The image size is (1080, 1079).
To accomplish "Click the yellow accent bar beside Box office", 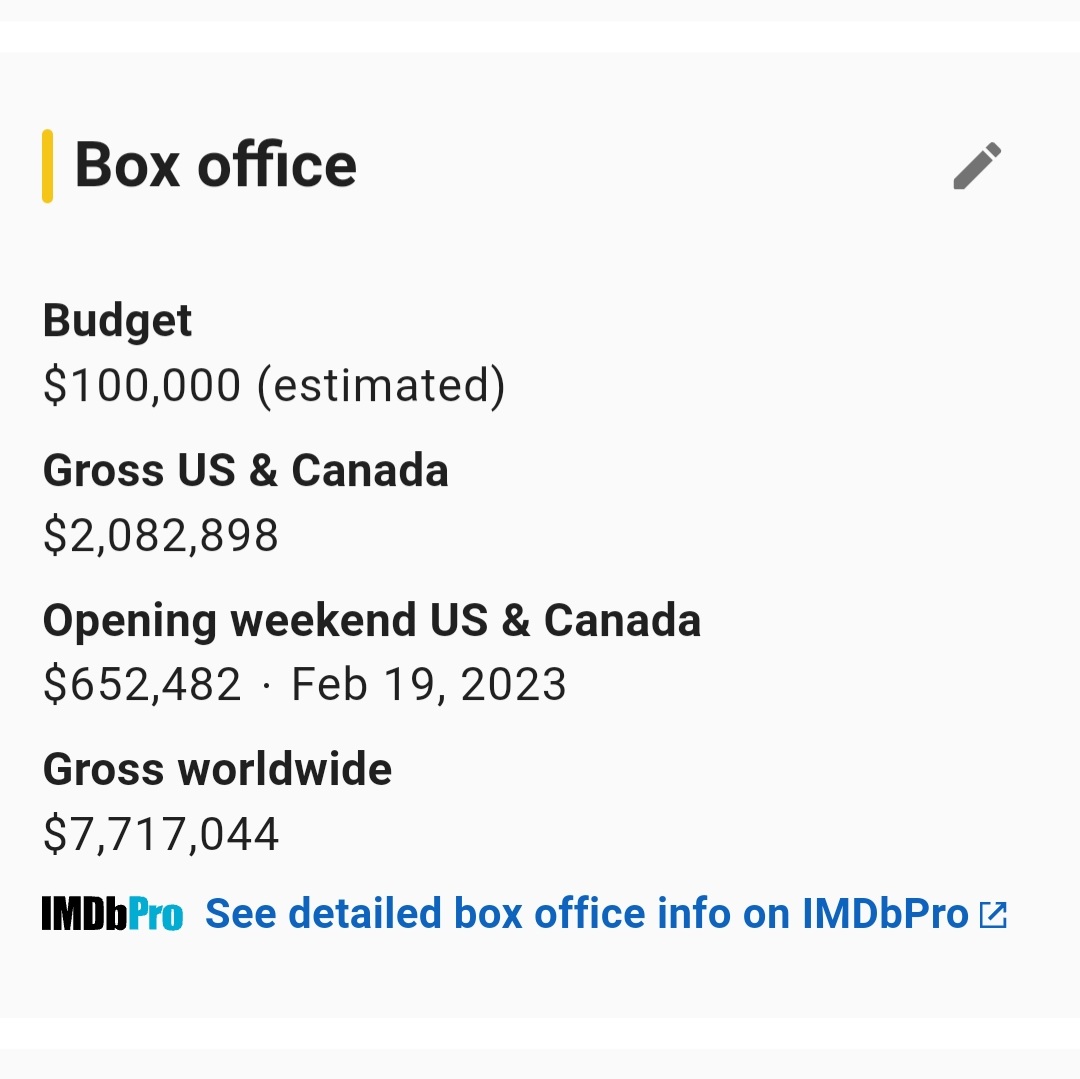I will coord(48,166).
